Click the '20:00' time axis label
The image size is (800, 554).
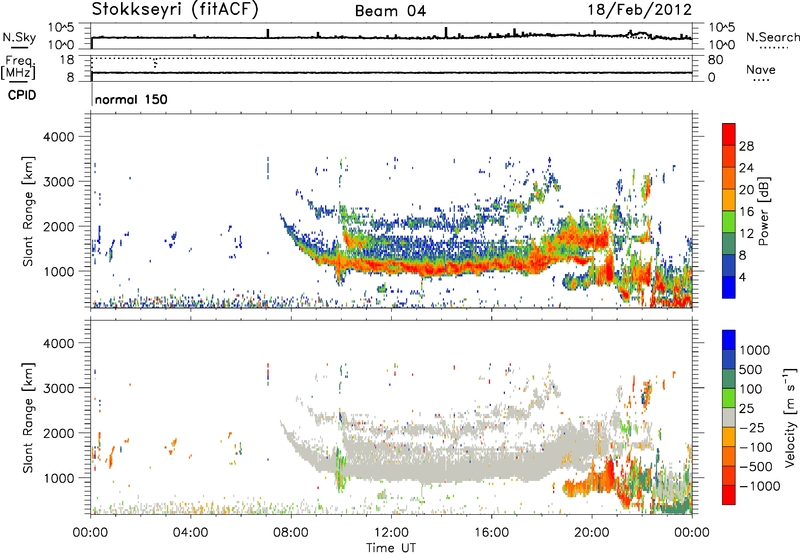(592, 533)
